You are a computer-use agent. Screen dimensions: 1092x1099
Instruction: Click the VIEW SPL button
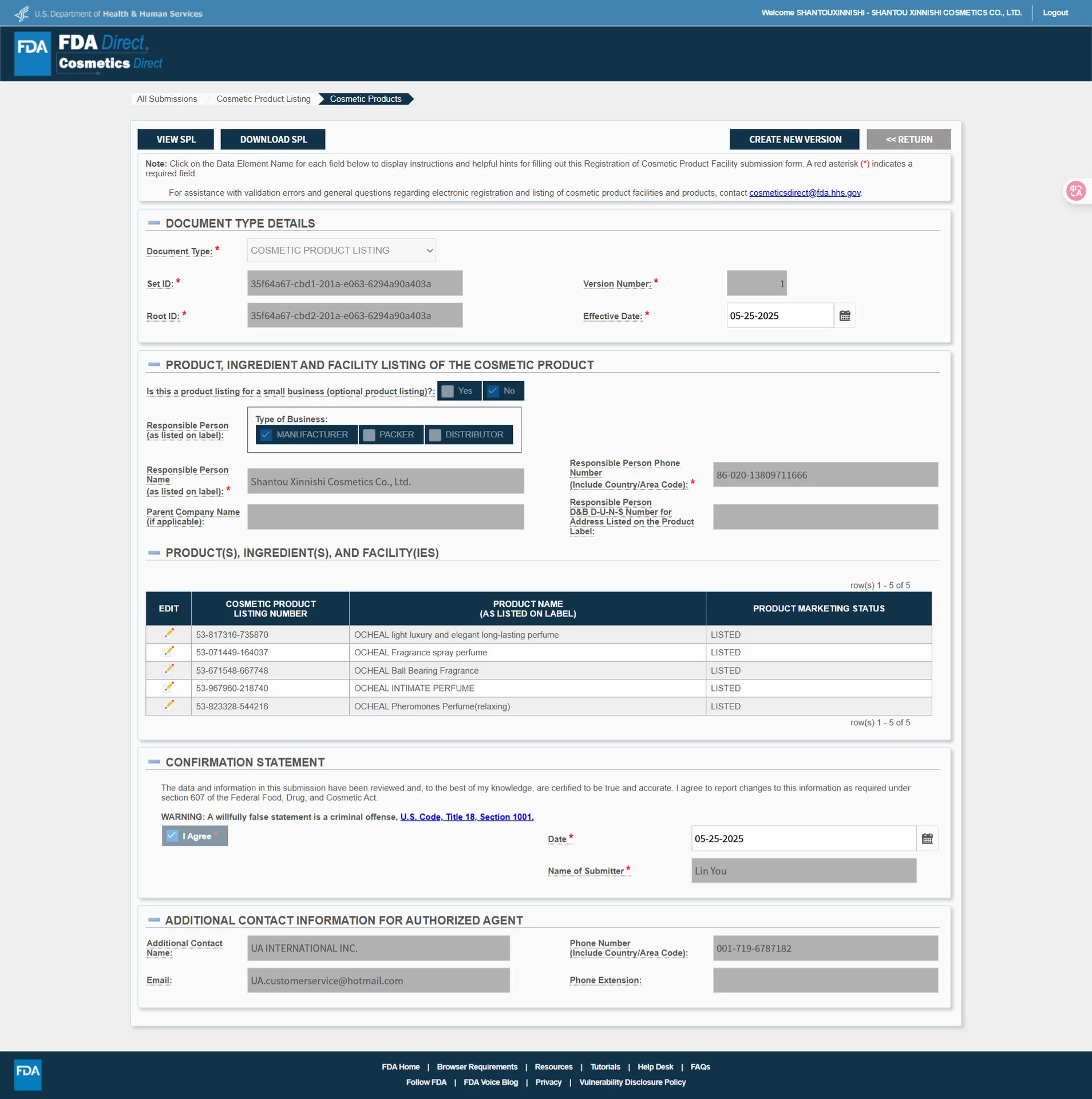tap(176, 140)
